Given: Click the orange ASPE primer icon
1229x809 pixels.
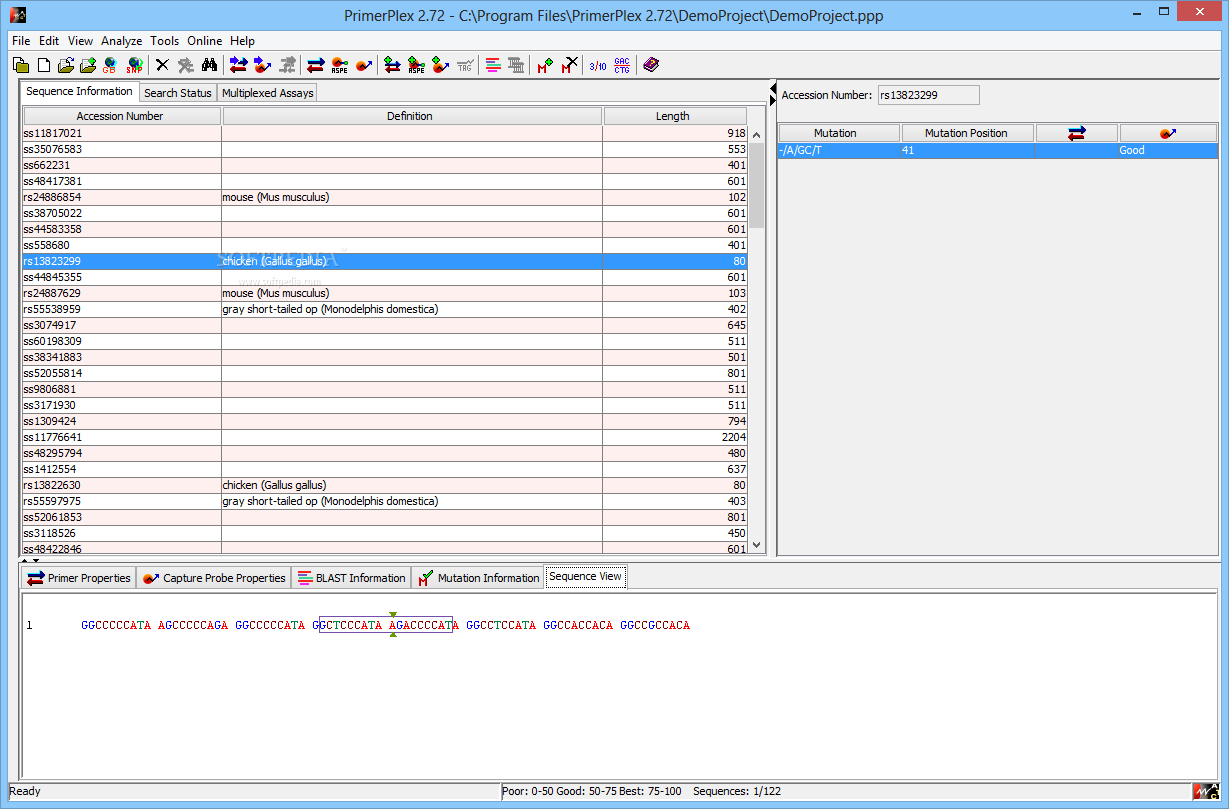Looking at the screenshot, I should tap(340, 65).
